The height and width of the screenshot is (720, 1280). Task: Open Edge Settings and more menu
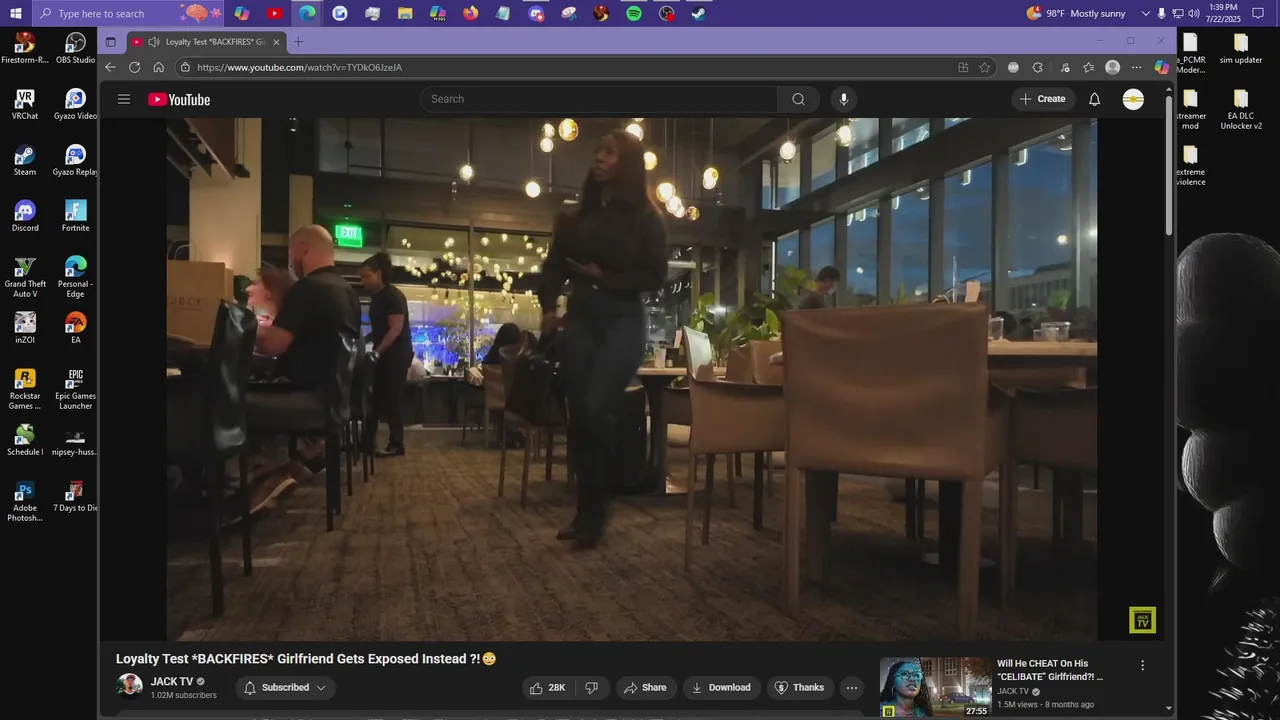(x=1137, y=67)
